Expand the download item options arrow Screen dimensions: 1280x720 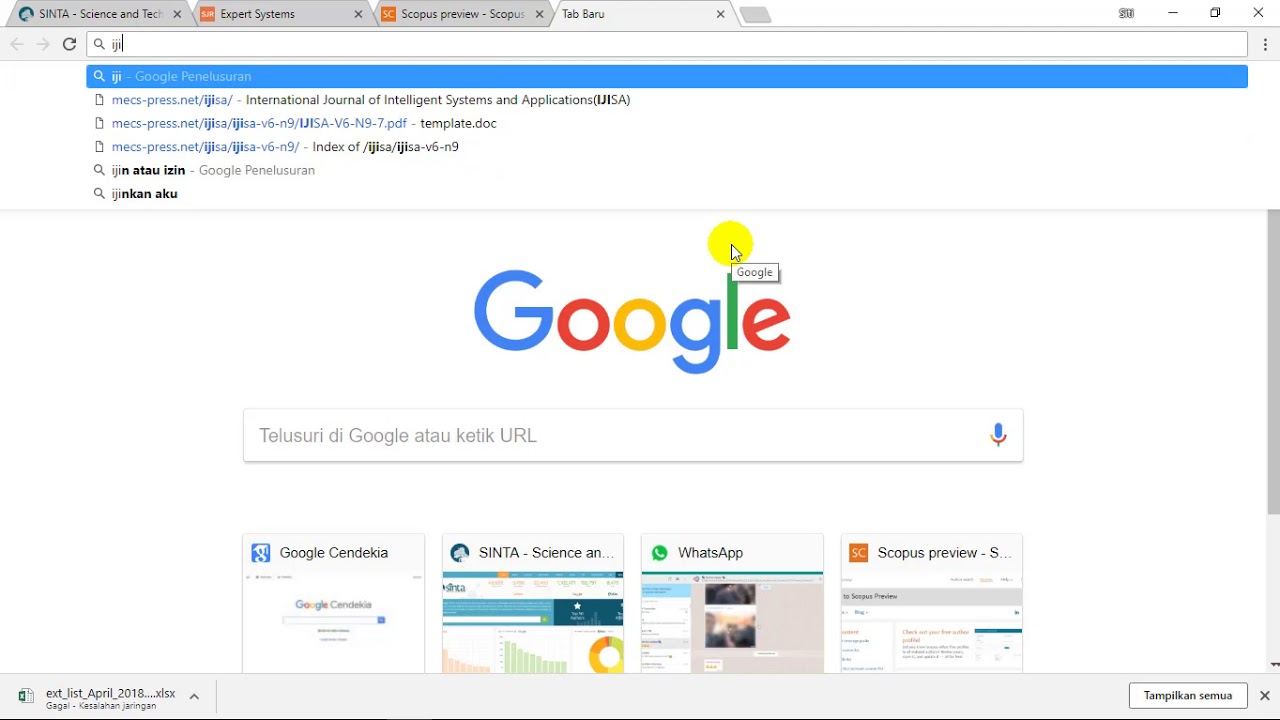click(194, 696)
